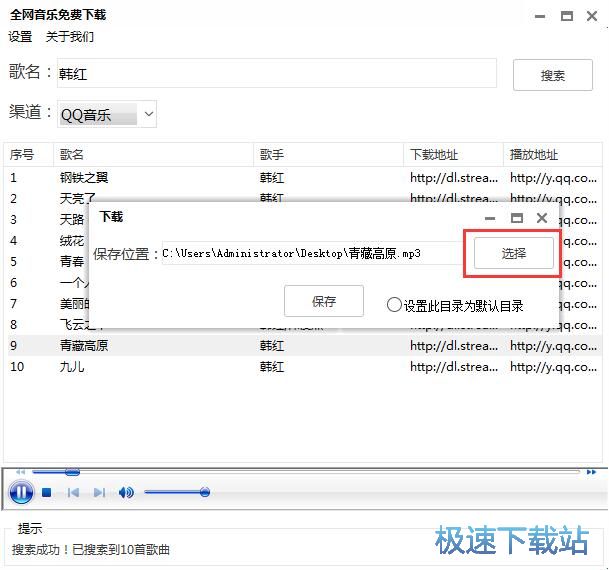This screenshot has height=570, width=609.
Task: Click download address of 钢铁之翼 row
Action: click(454, 178)
